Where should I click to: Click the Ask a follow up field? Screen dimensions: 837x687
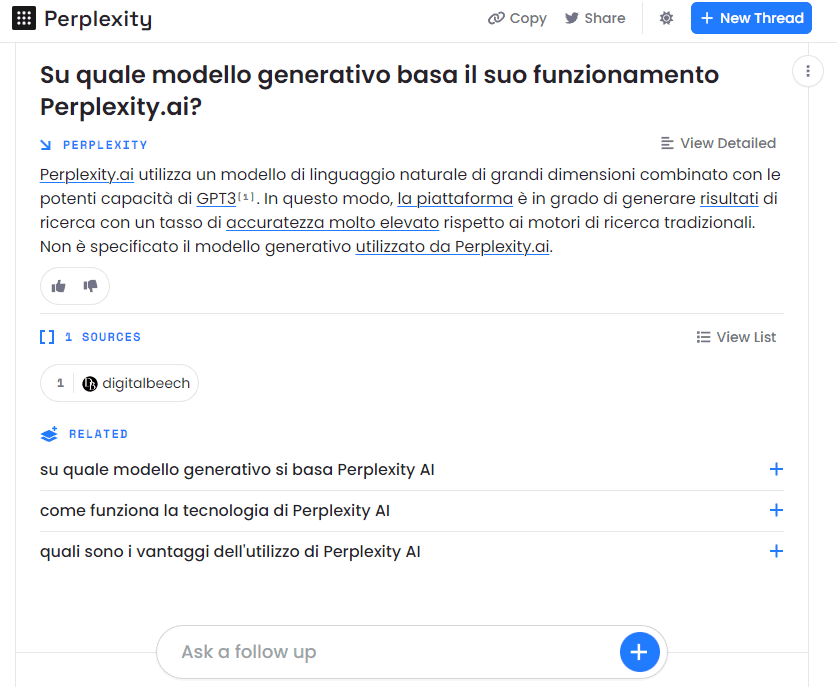(390, 652)
